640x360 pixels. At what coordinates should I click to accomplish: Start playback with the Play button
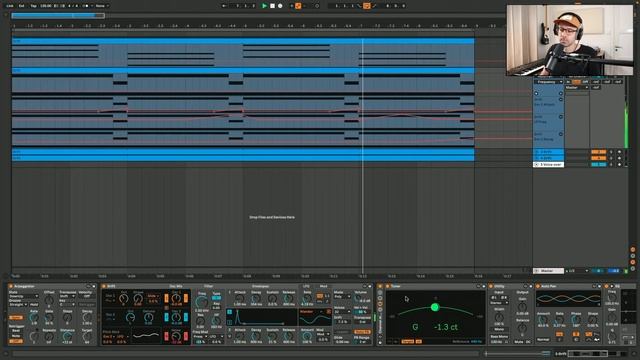pyautogui.click(x=264, y=6)
